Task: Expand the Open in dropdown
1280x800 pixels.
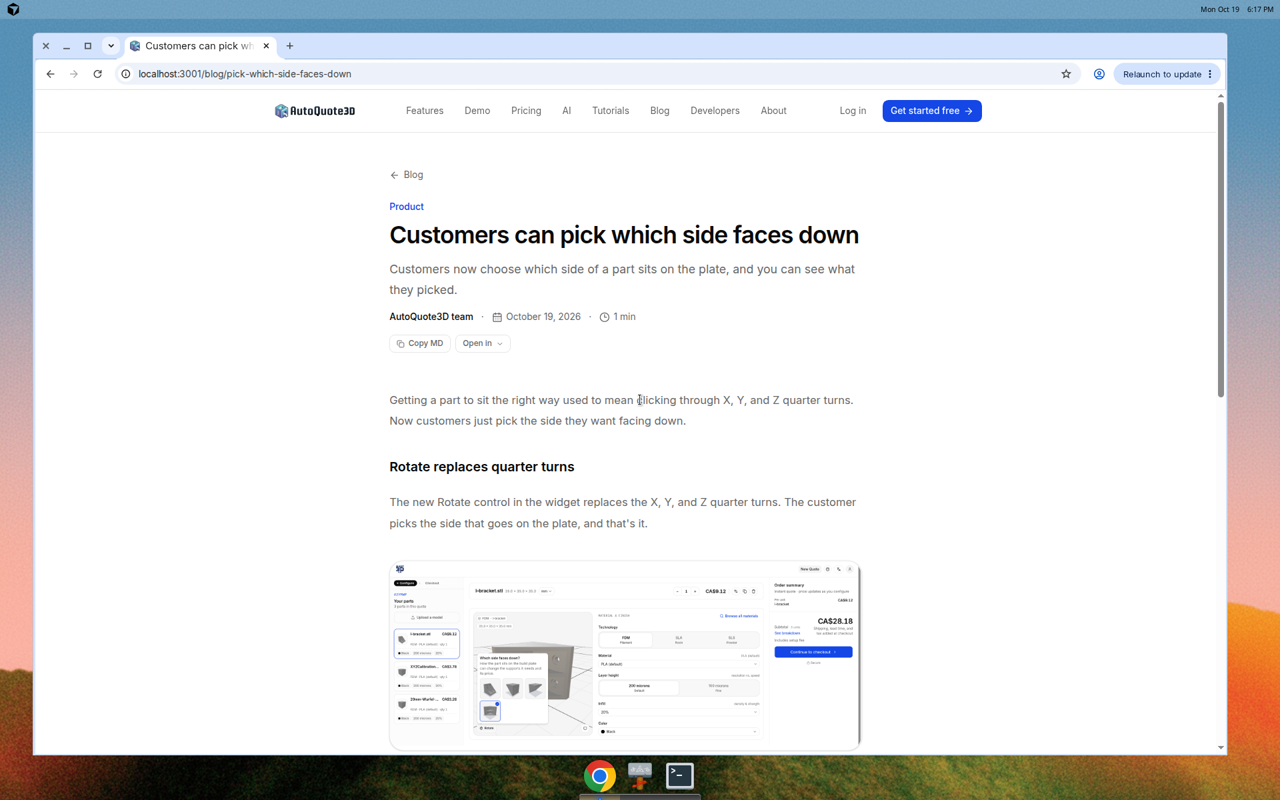Action: (x=483, y=343)
